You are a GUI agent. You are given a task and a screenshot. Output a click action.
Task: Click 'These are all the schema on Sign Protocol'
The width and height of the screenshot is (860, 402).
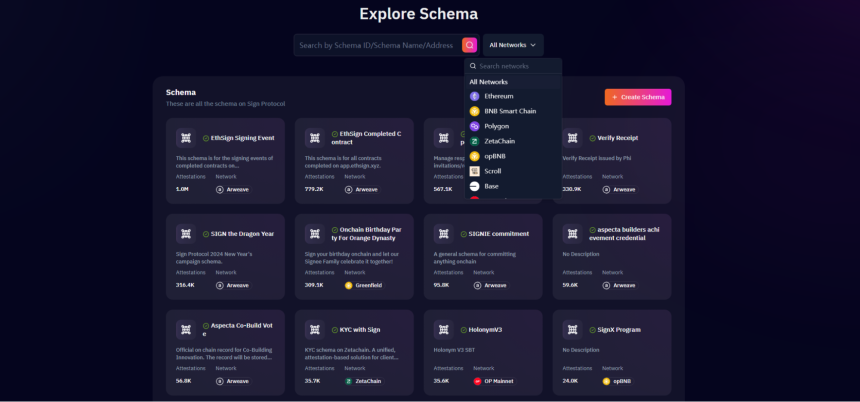[225, 104]
